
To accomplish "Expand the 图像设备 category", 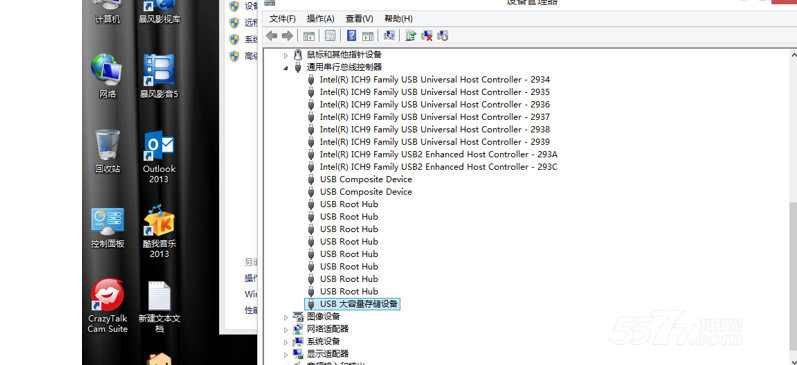I will coord(285,317).
